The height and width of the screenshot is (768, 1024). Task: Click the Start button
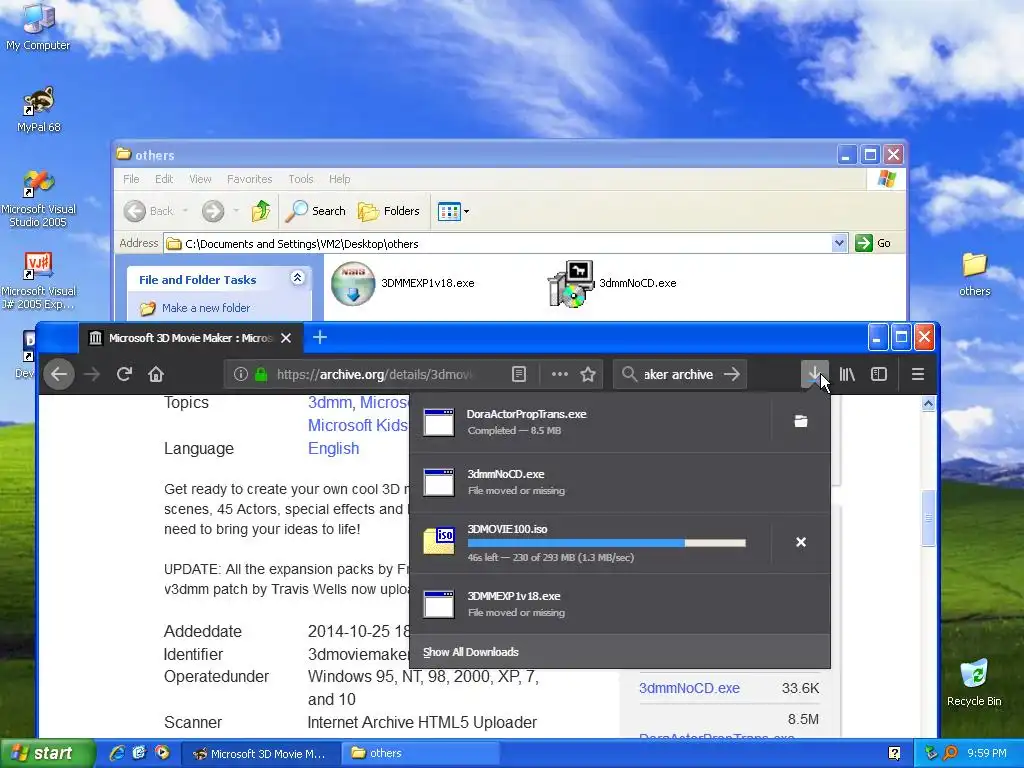(x=47, y=754)
